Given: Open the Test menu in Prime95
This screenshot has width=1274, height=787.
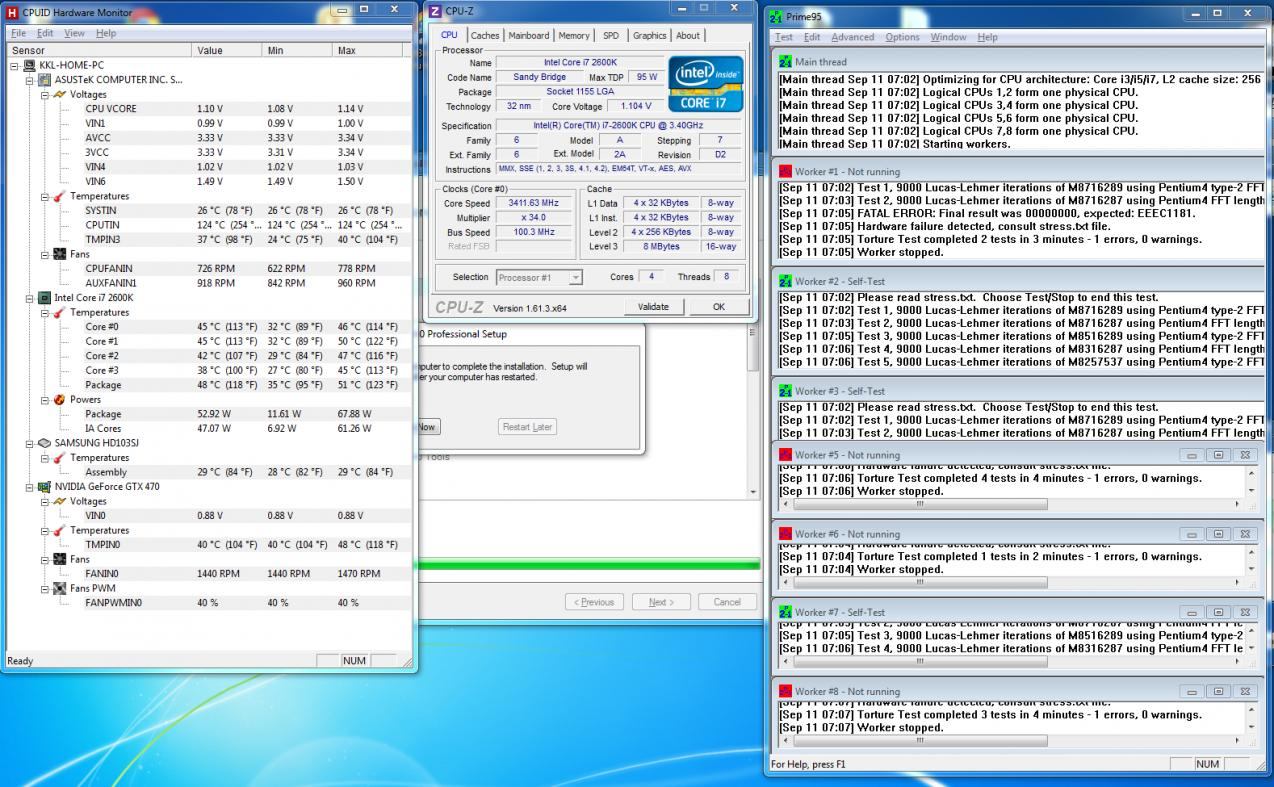Looking at the screenshot, I should coord(784,37).
